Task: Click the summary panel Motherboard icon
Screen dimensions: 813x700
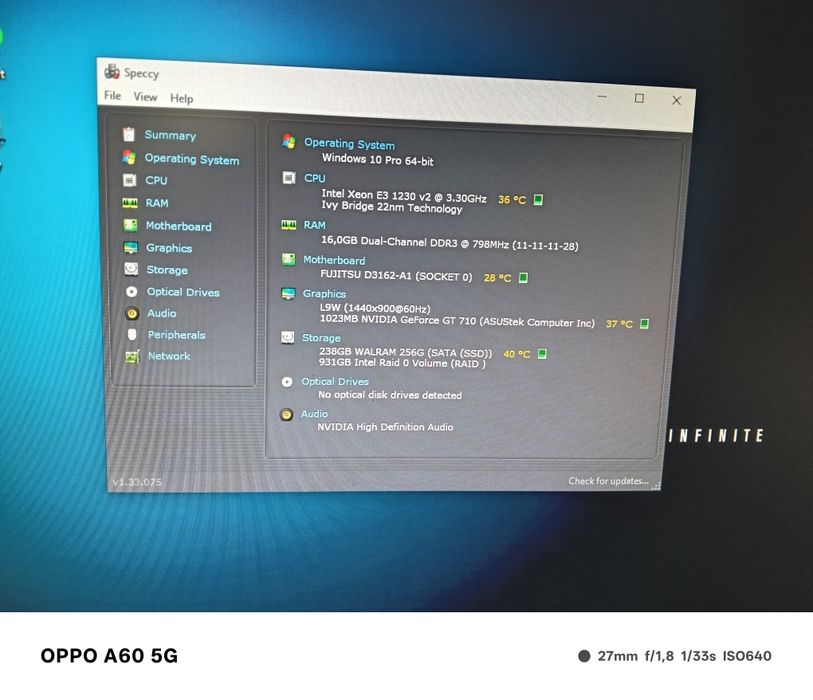Action: tap(288, 259)
